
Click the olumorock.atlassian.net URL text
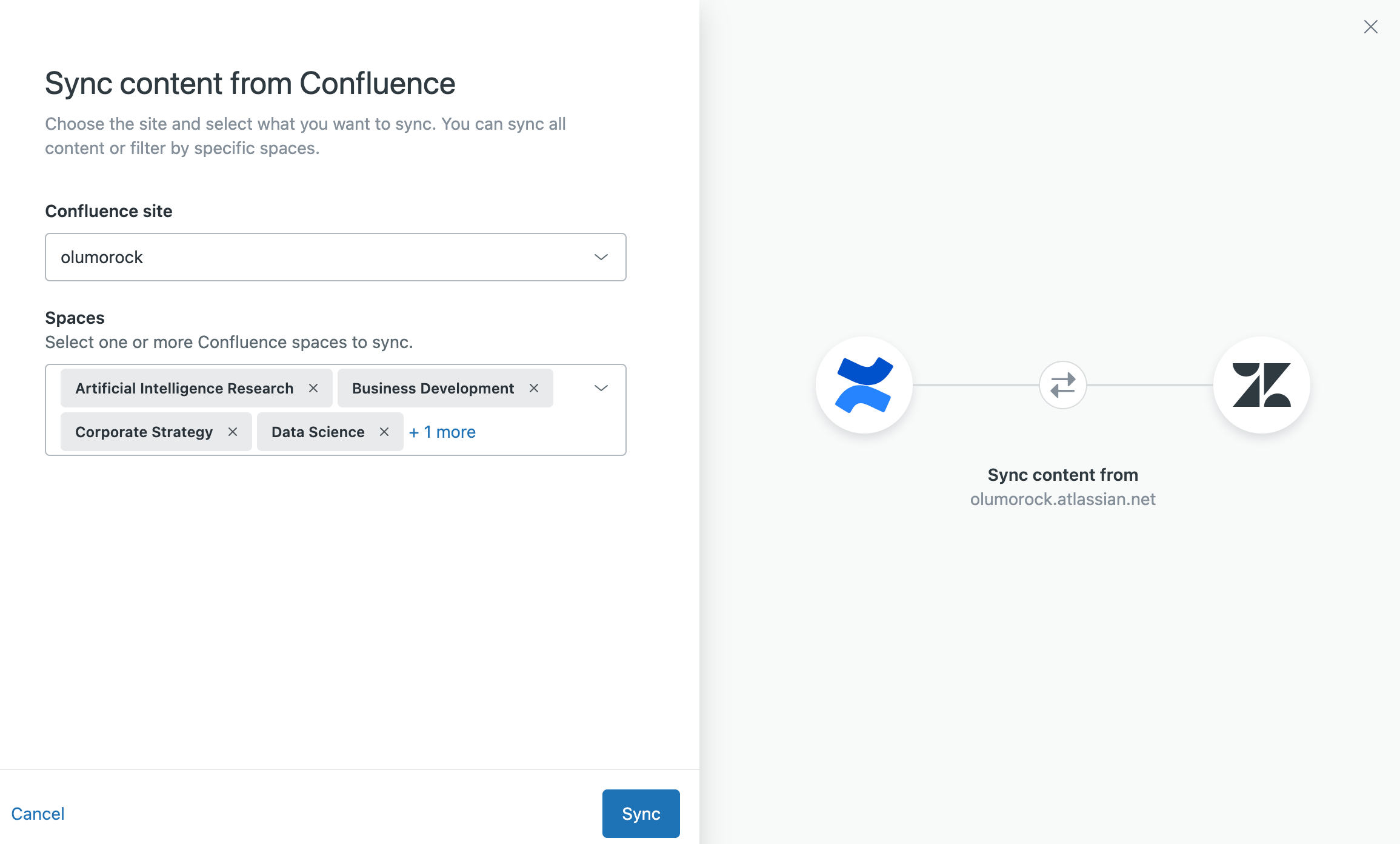(1062, 499)
